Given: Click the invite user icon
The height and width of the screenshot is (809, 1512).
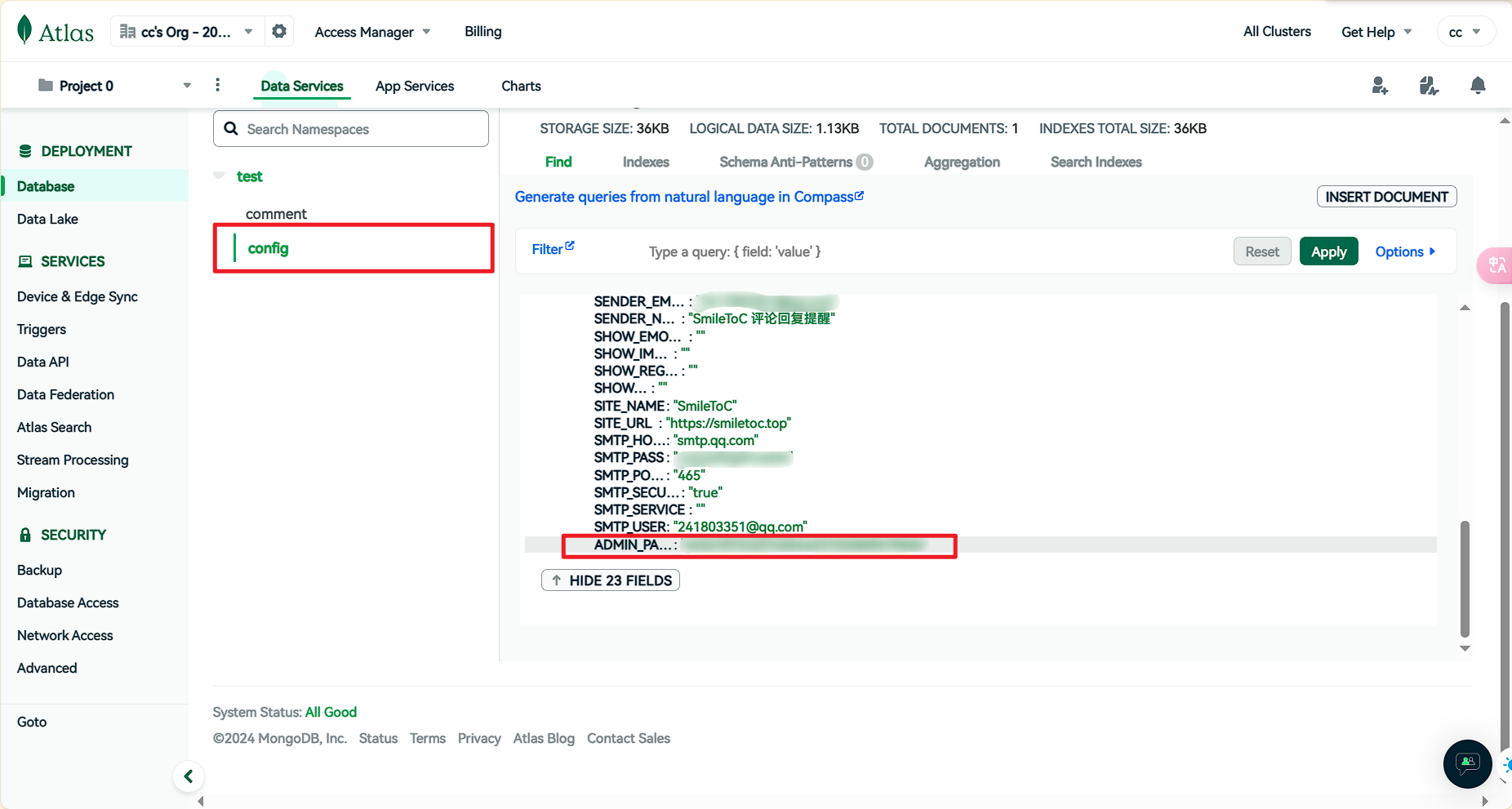Looking at the screenshot, I should click(x=1380, y=86).
